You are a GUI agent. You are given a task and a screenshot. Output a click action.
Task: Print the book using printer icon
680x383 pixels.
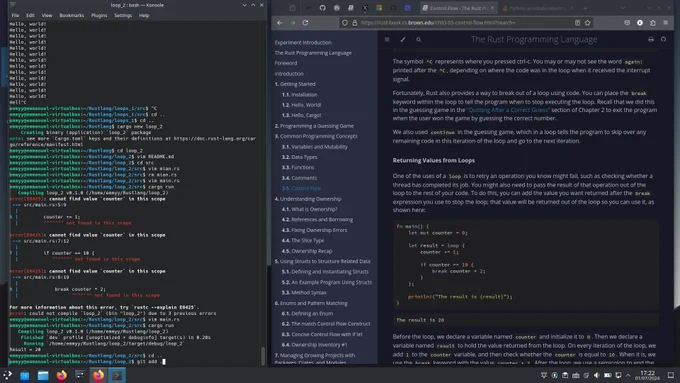pyautogui.click(x=651, y=39)
